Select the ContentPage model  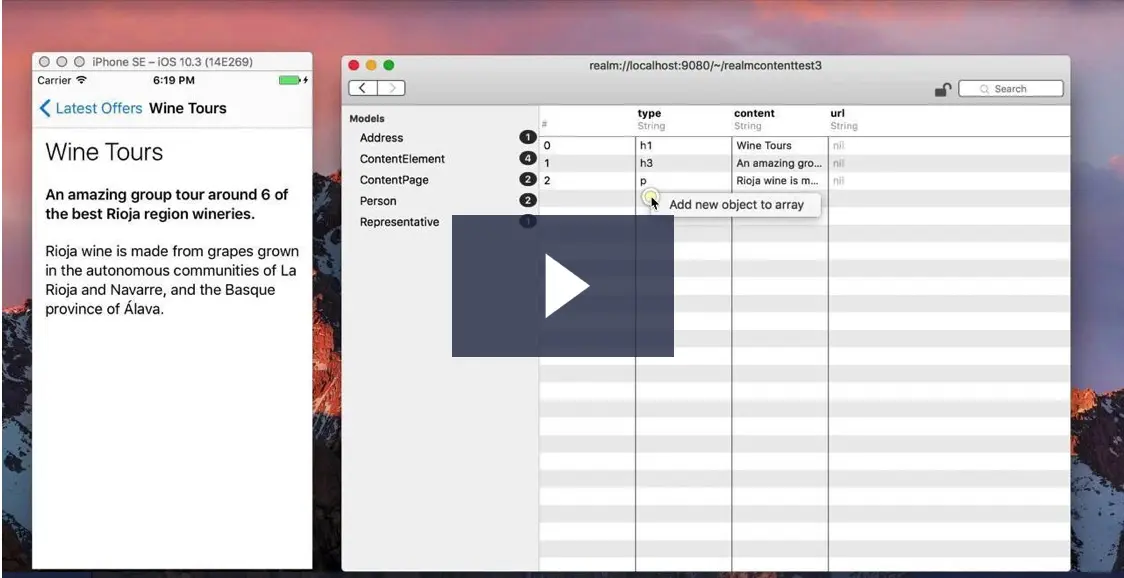(394, 180)
